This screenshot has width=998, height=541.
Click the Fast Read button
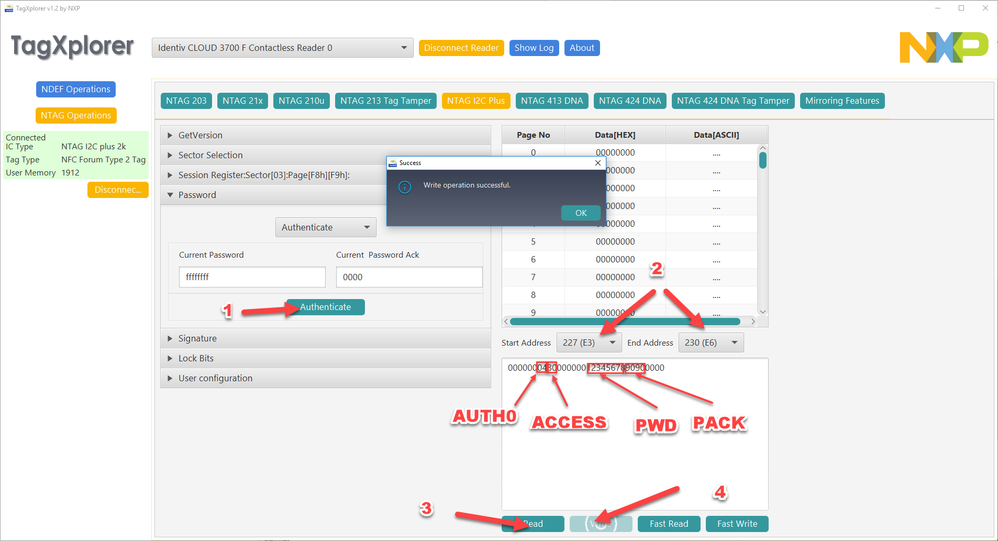[669, 524]
